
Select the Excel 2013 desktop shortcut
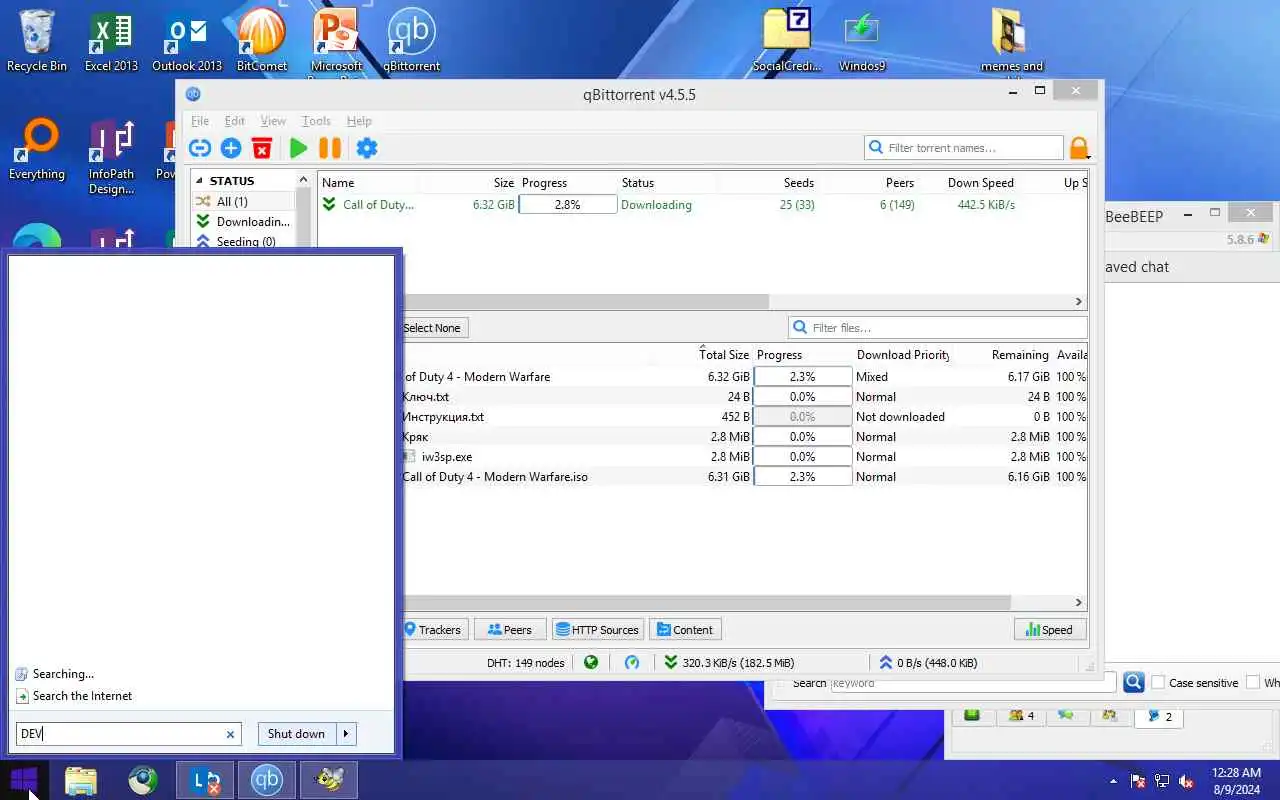pyautogui.click(x=111, y=40)
